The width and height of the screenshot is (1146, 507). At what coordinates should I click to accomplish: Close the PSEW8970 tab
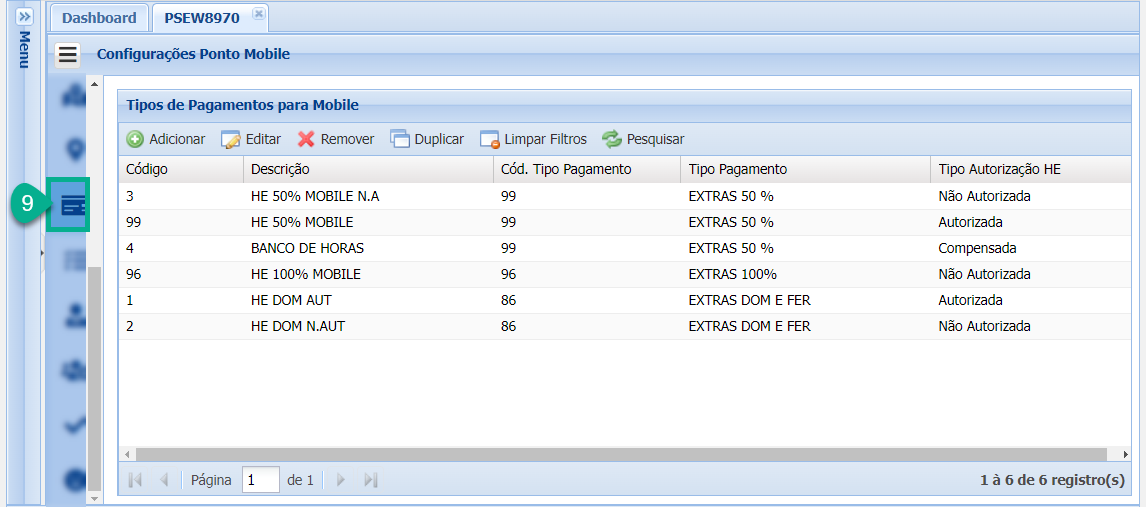tap(258, 14)
